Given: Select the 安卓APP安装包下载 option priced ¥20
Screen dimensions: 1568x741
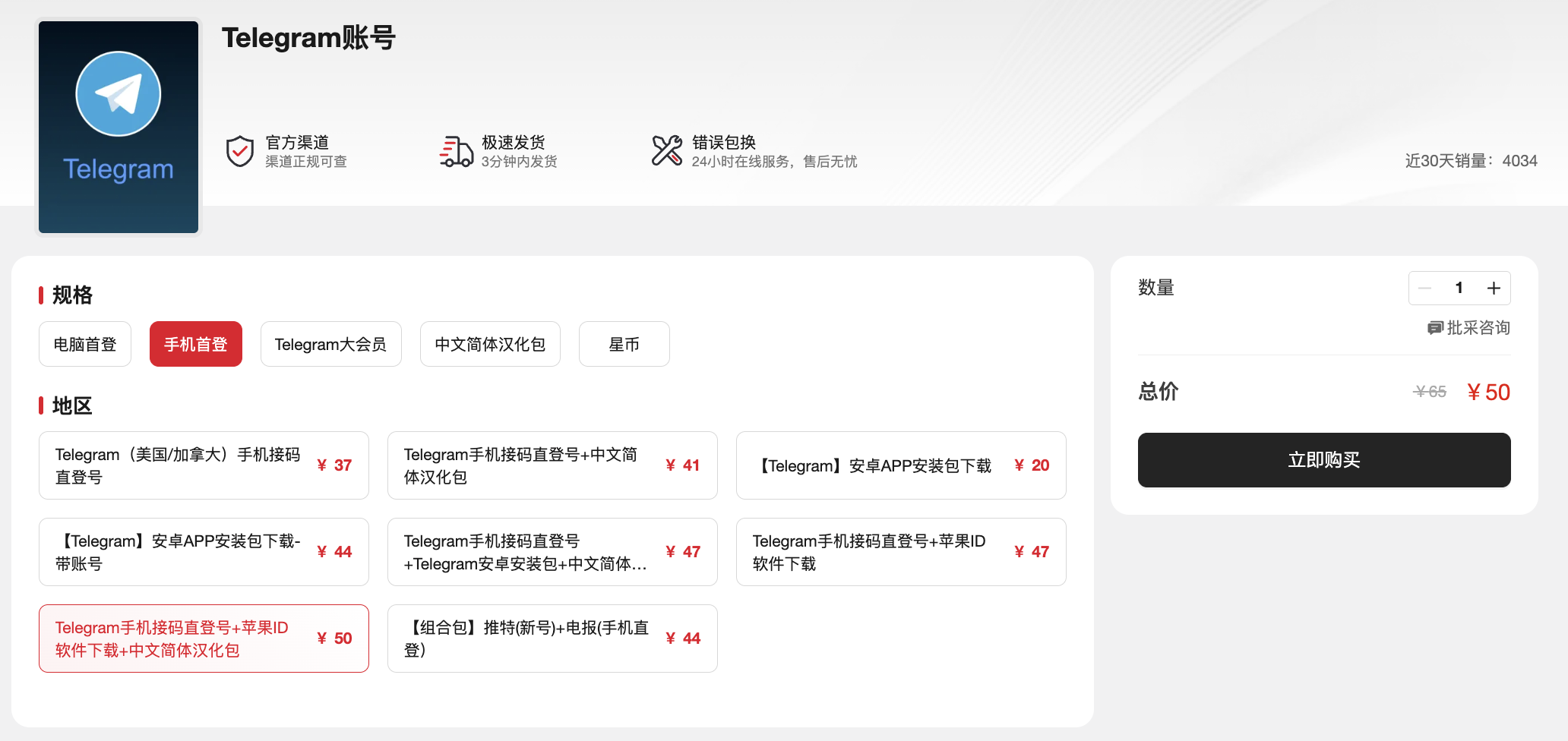Looking at the screenshot, I should (x=900, y=465).
